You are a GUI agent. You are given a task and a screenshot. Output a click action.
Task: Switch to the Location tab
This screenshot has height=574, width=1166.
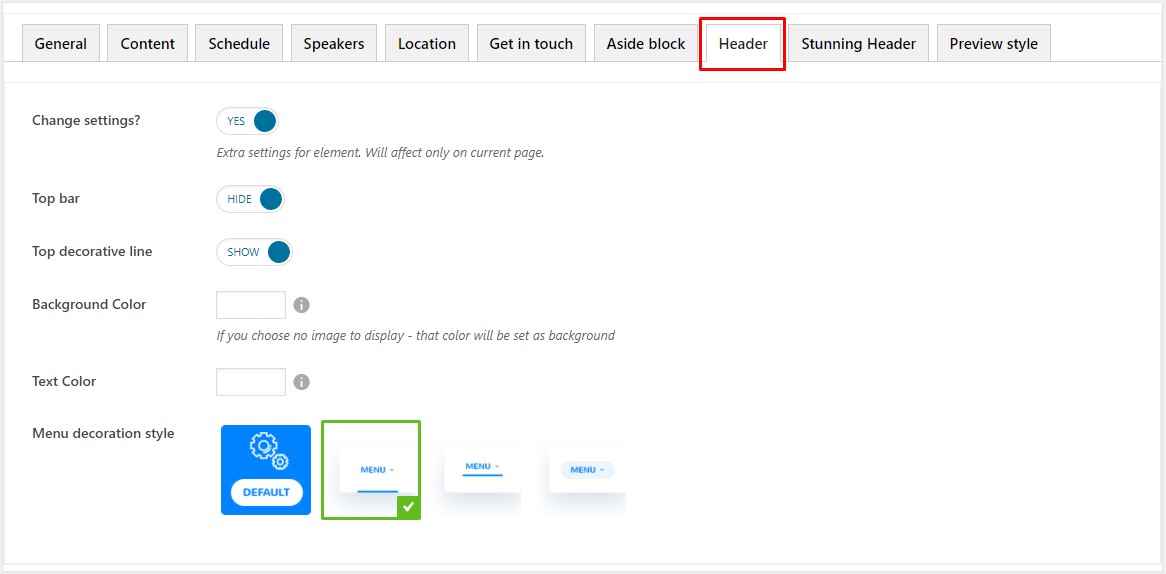427,44
